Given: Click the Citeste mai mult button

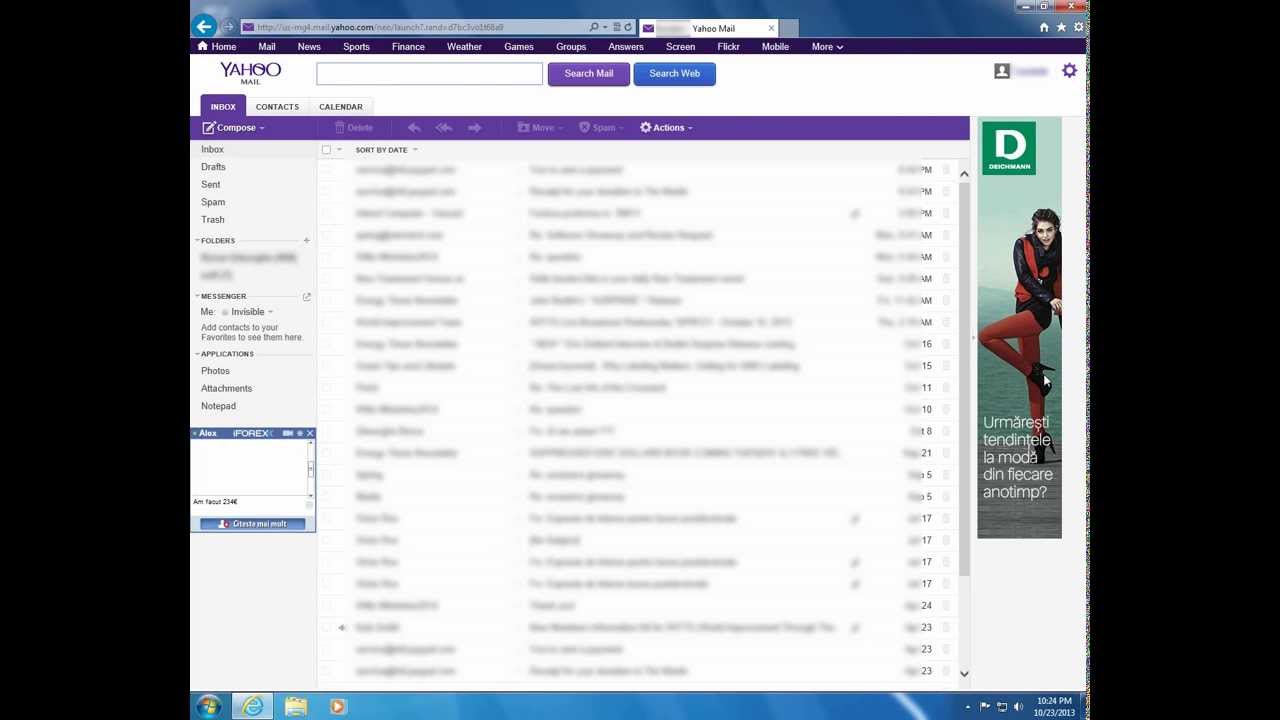Looking at the screenshot, I should pyautogui.click(x=252, y=524).
